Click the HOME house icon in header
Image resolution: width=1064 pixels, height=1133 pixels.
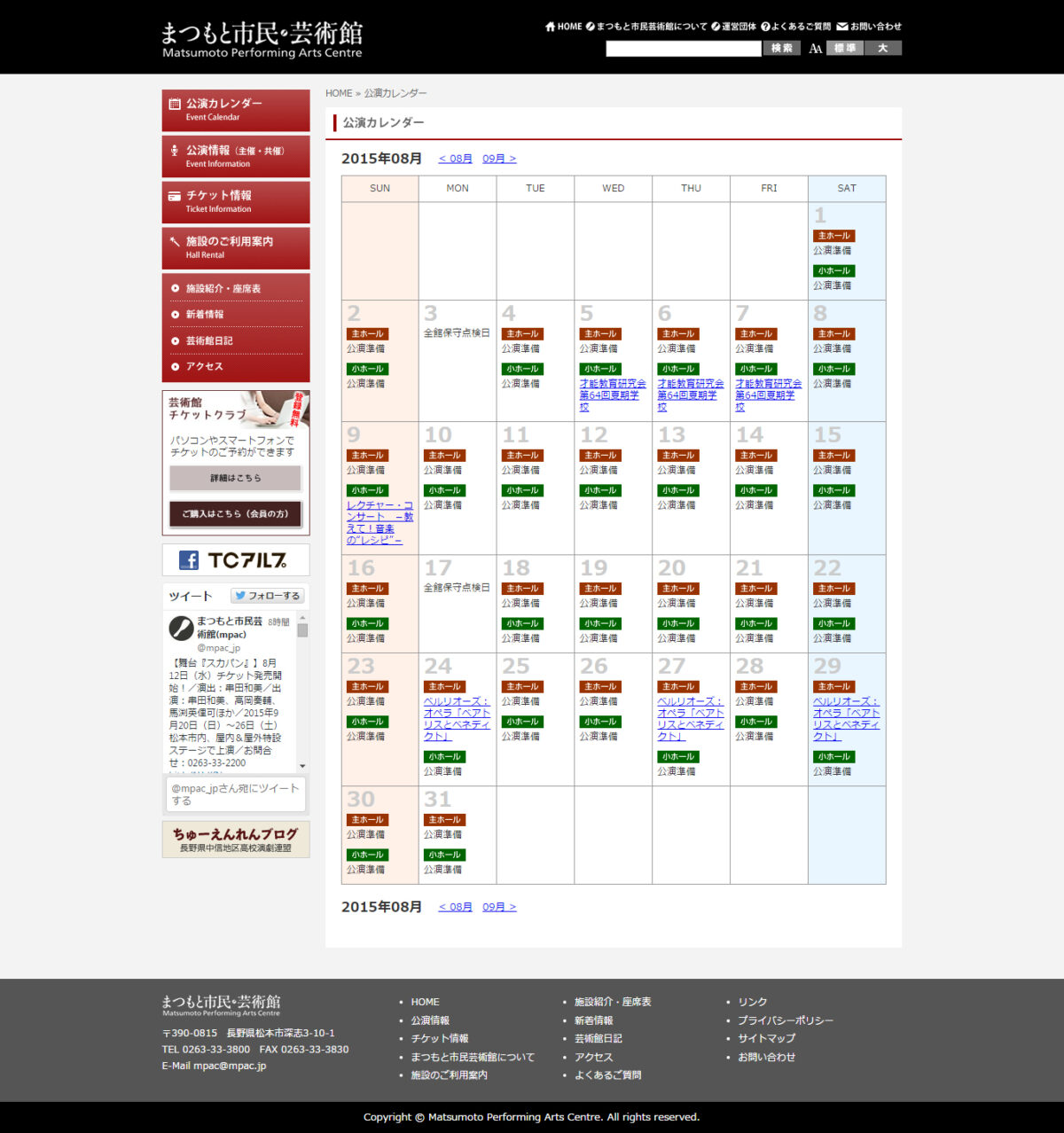coord(550,27)
